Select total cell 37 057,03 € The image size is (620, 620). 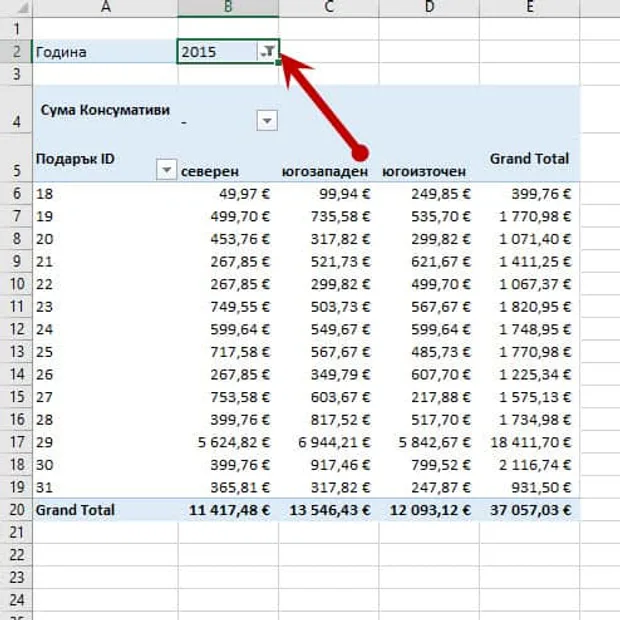pos(529,510)
